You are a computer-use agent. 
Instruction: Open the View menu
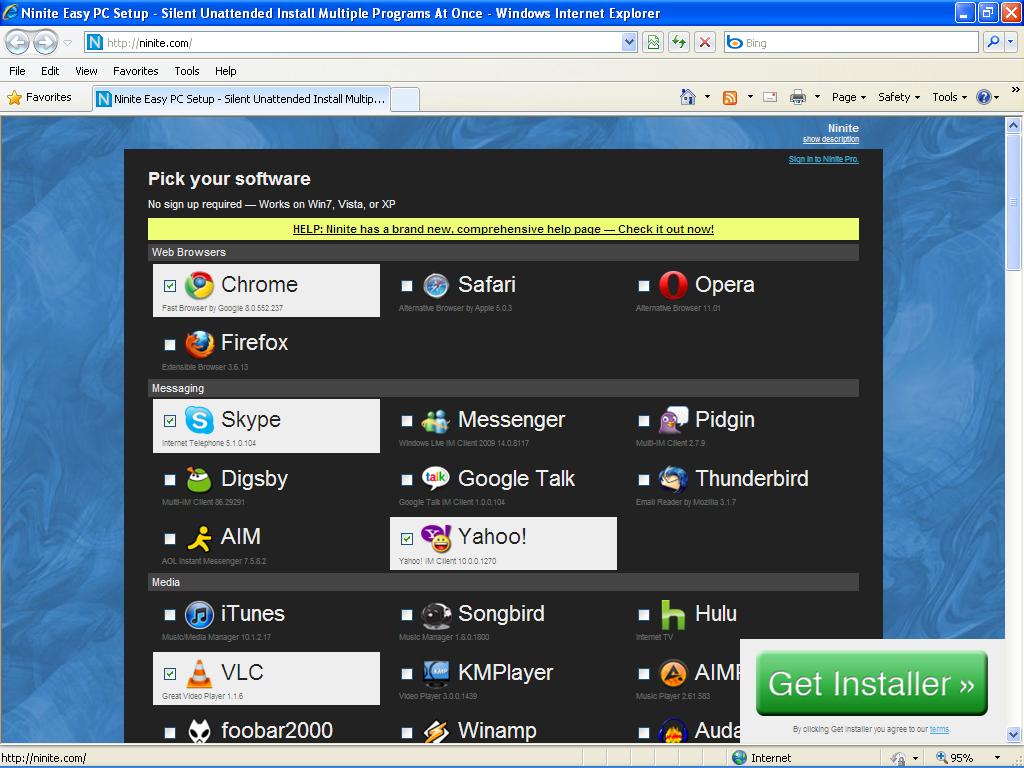86,71
